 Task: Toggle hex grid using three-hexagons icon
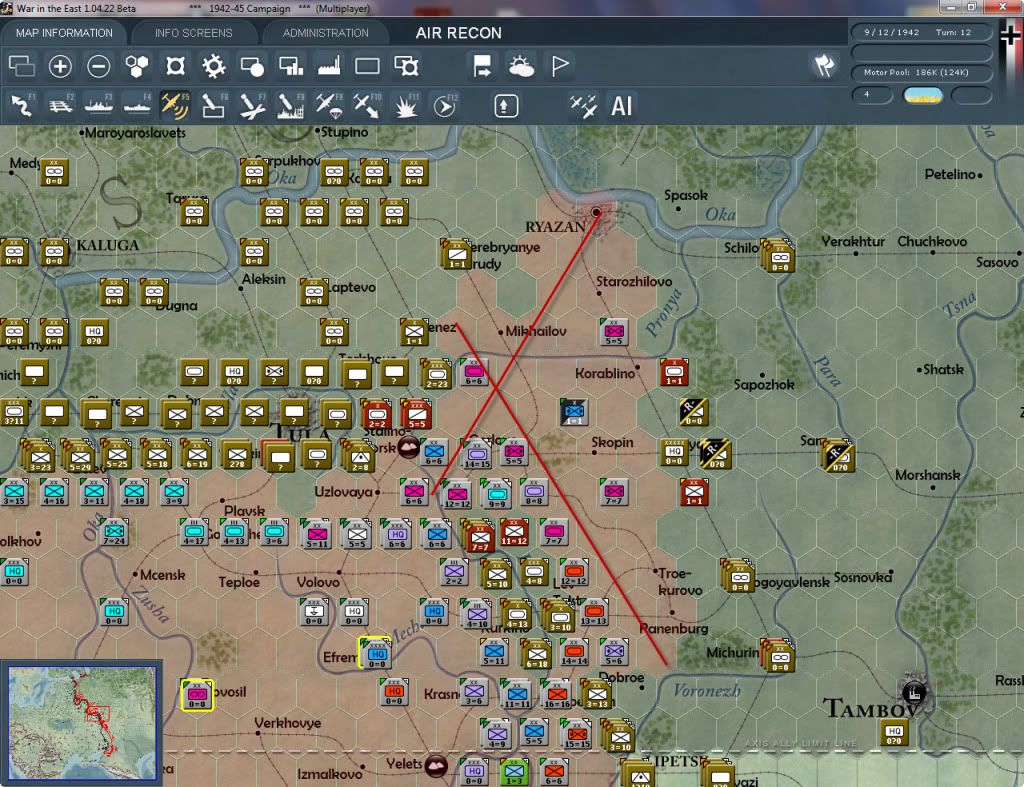click(x=136, y=66)
